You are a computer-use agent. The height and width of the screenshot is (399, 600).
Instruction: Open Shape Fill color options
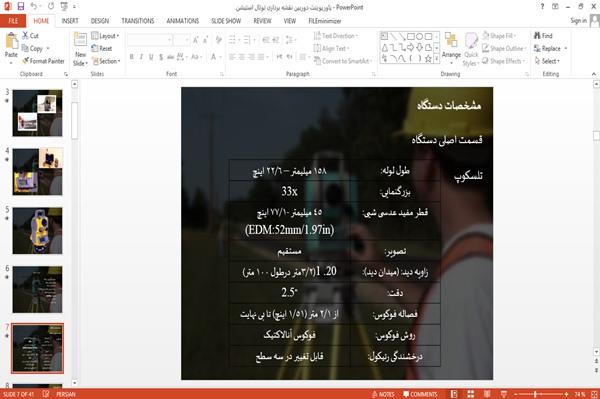point(499,36)
